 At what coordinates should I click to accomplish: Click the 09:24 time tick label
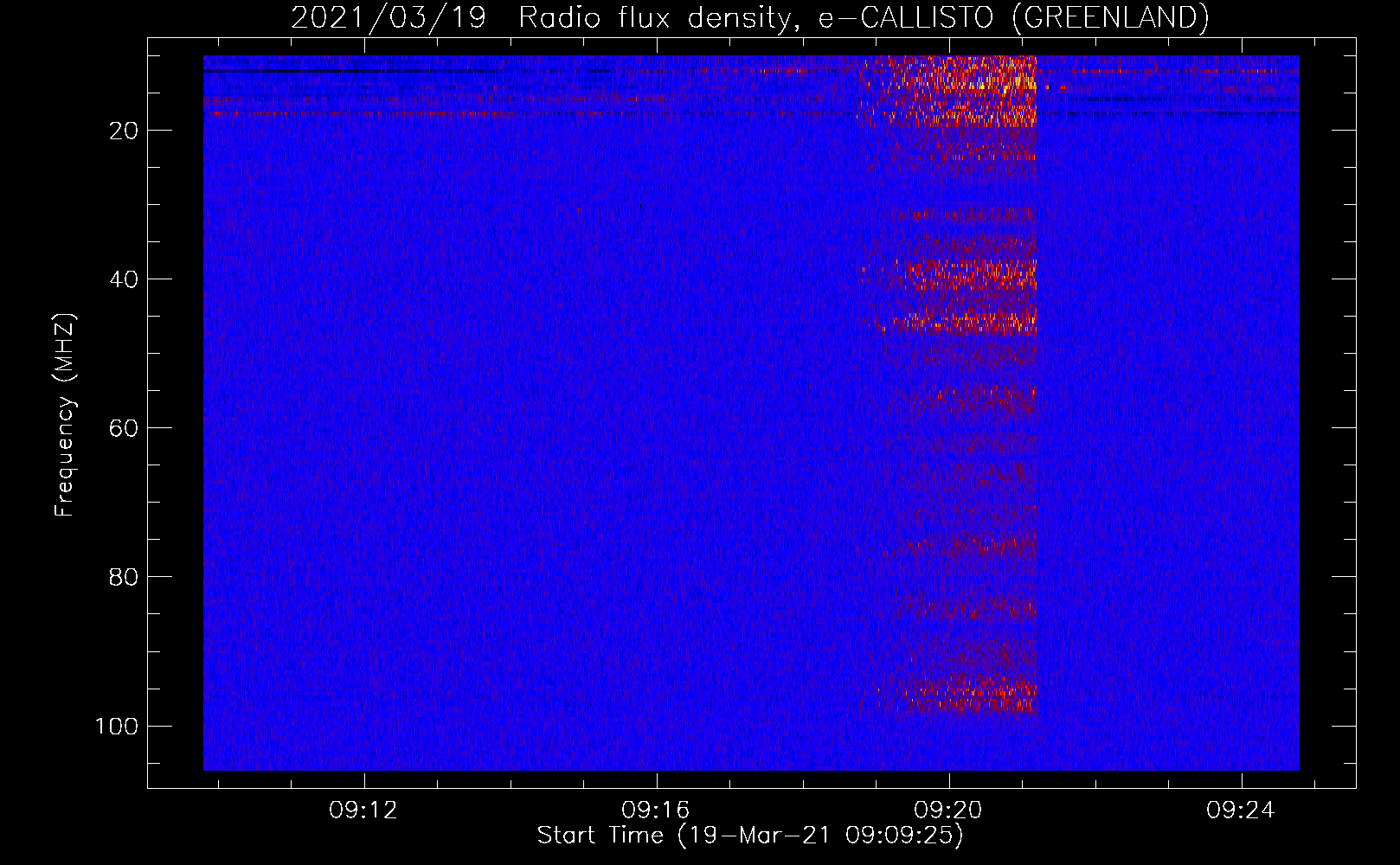(x=1241, y=810)
